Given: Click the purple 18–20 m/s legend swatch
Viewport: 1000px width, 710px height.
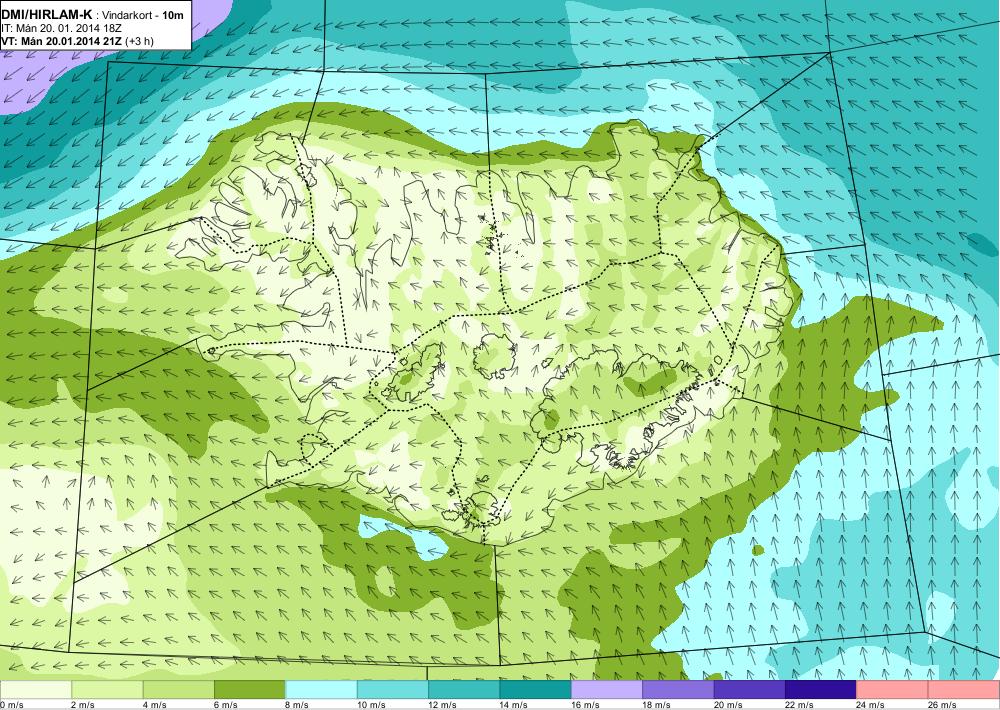Looking at the screenshot, I should [679, 690].
